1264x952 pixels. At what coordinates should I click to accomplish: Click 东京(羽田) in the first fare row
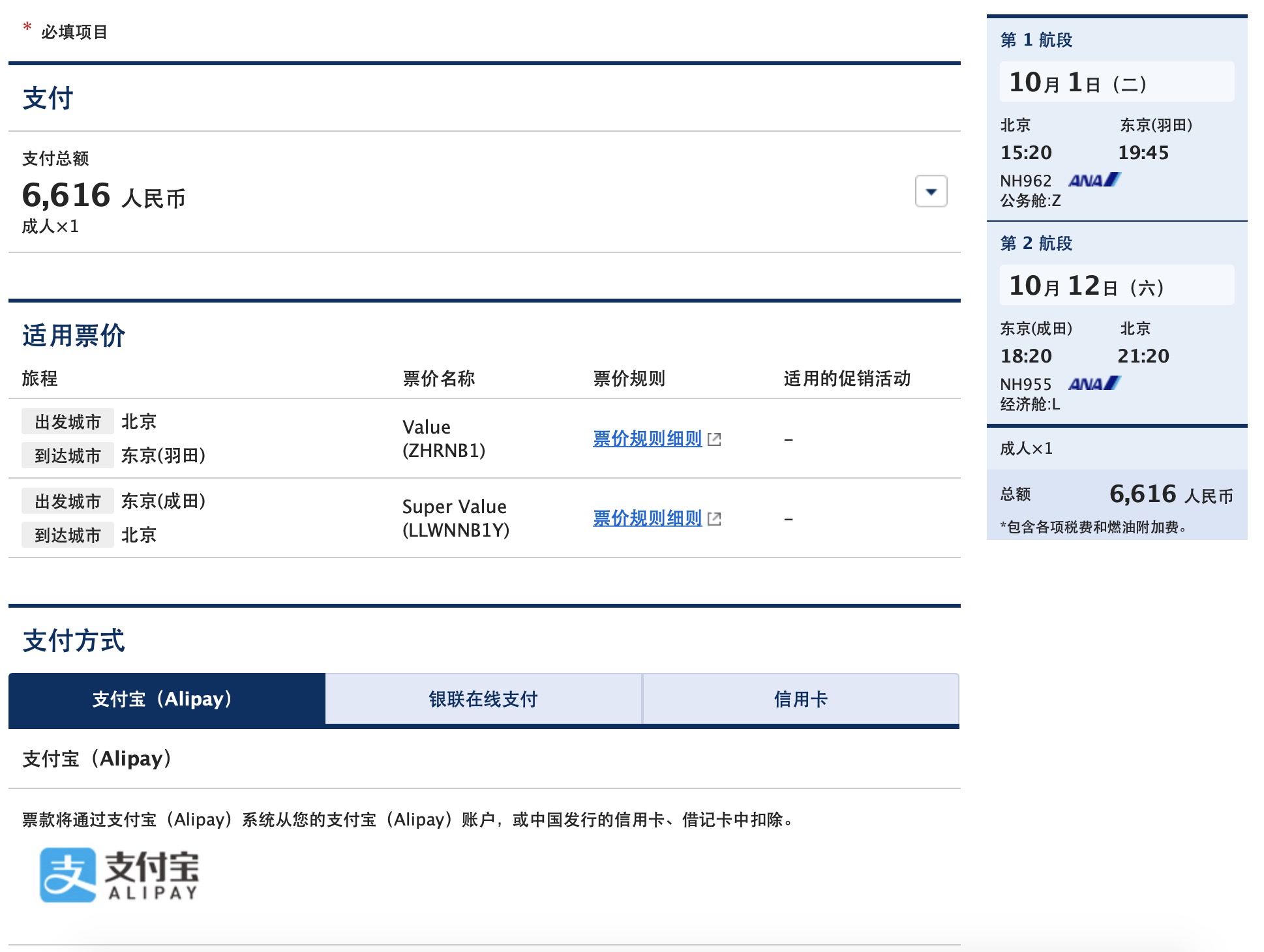click(x=163, y=455)
